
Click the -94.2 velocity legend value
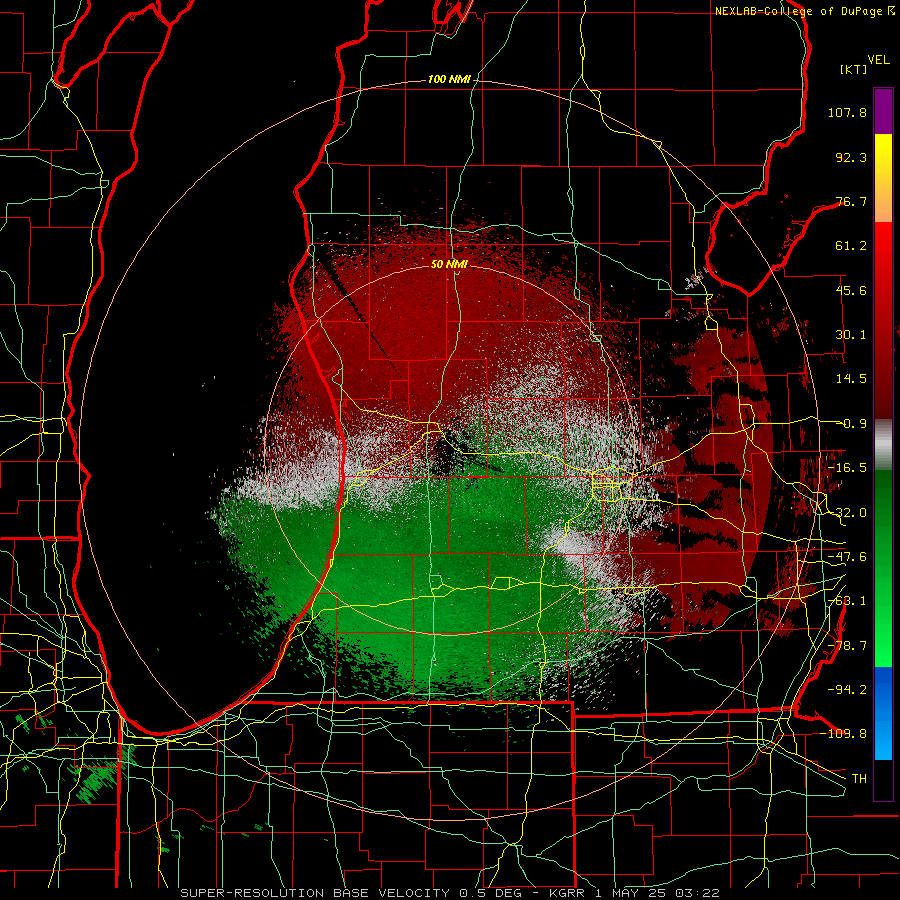pyautogui.click(x=847, y=690)
